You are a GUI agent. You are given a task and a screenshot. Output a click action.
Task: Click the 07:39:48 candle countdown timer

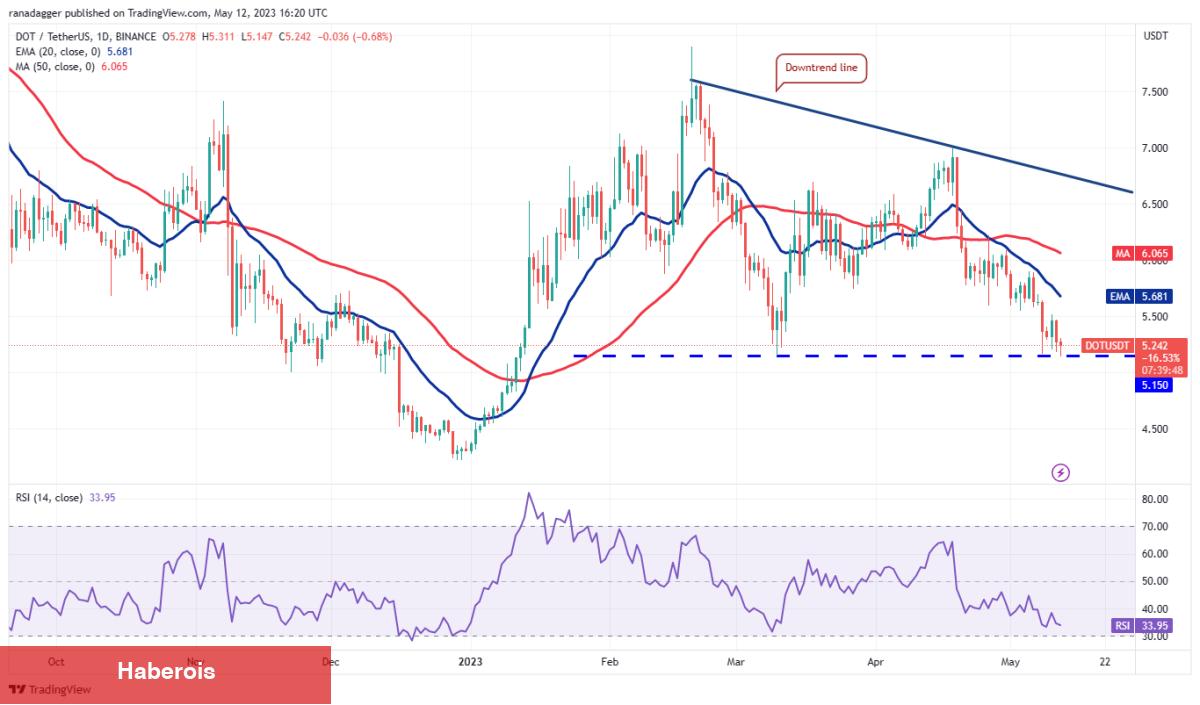1161,369
